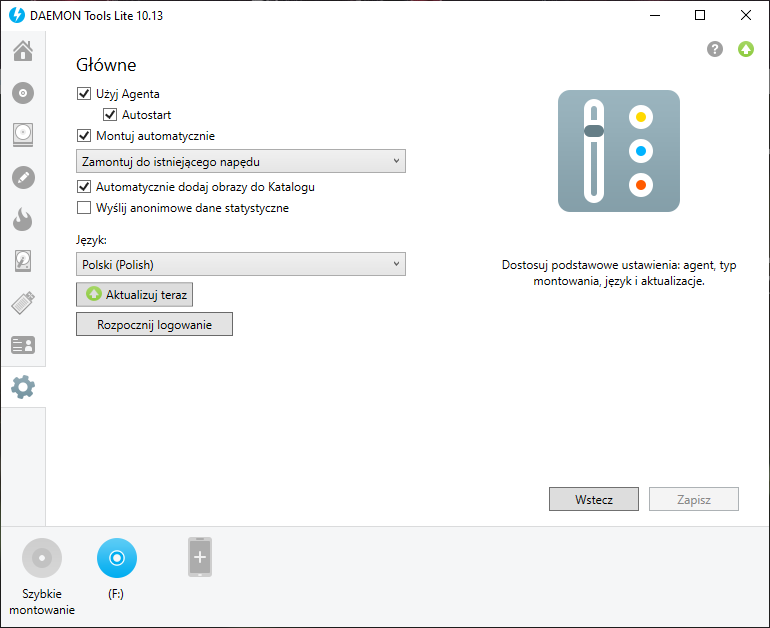
Task: Click the DAEMON Tools lightning logo in title bar
Action: pos(17,15)
